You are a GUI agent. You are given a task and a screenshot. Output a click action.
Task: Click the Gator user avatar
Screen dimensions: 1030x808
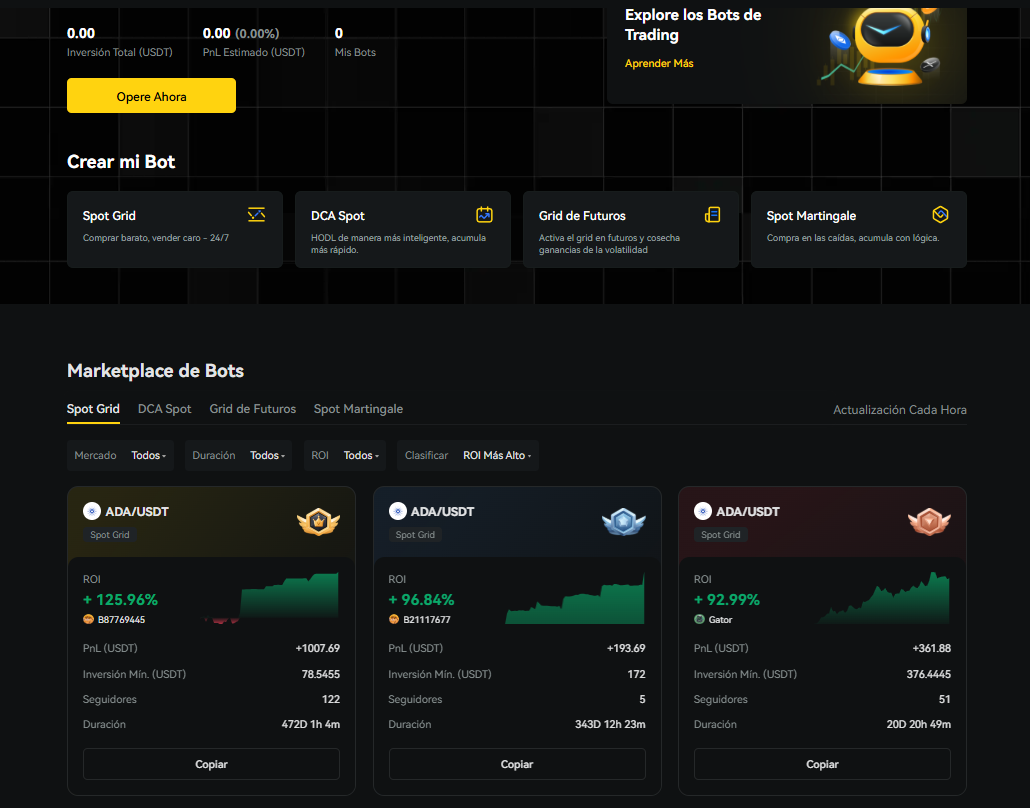click(699, 620)
